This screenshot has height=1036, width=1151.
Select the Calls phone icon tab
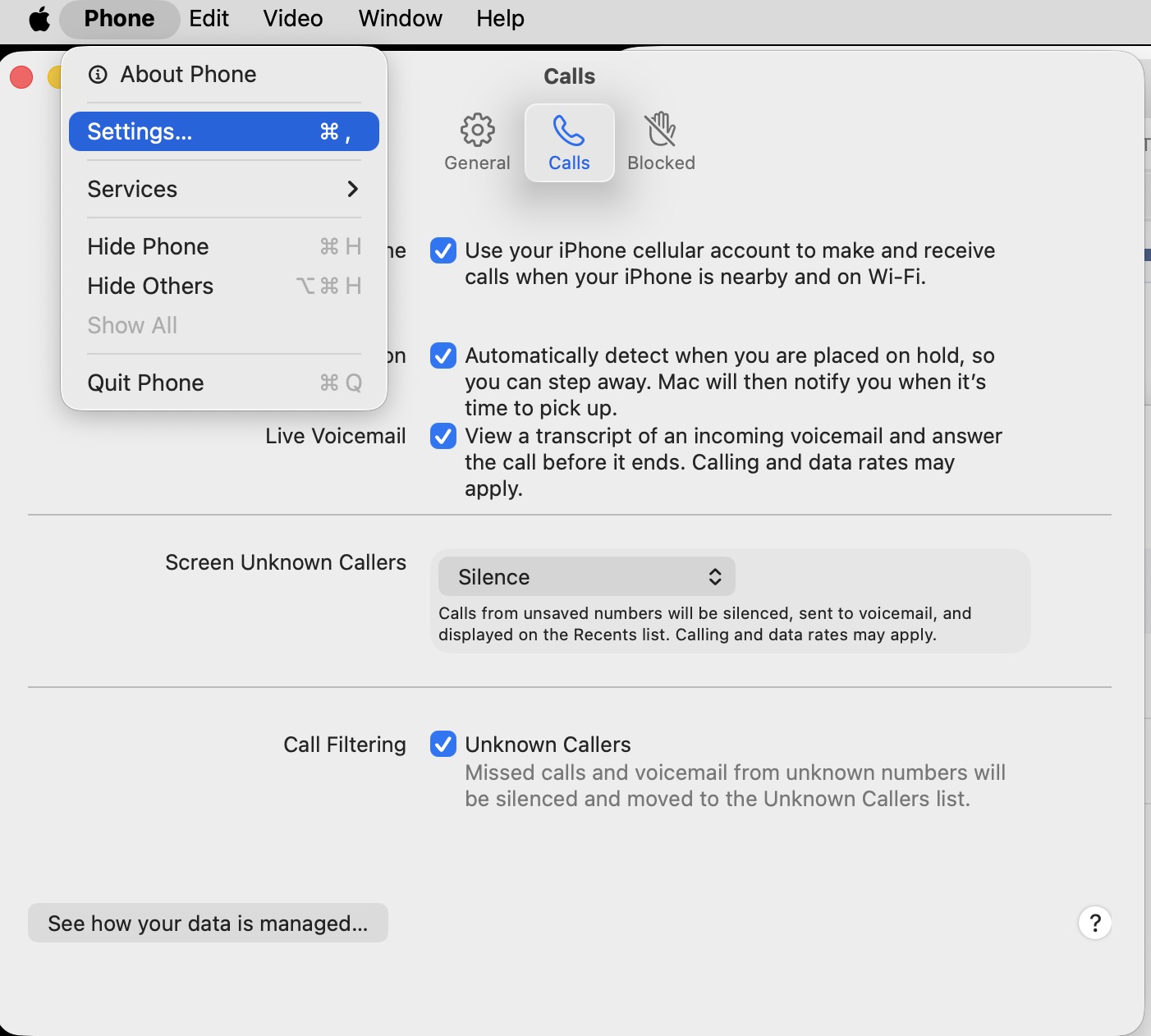coord(569,142)
